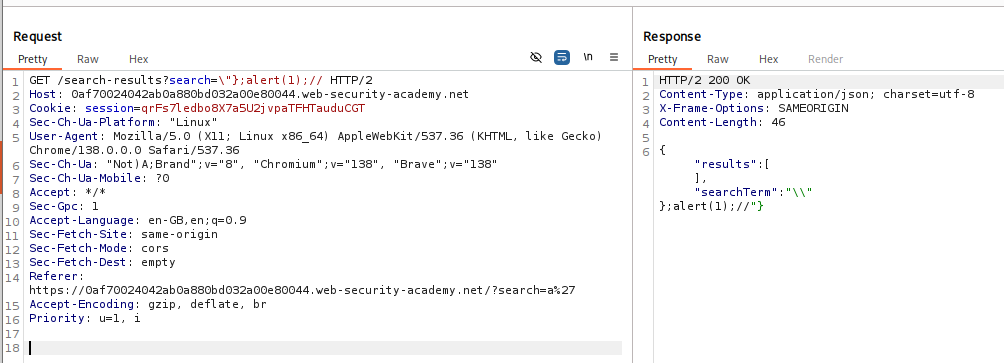Click the Content-Length response header

[x=722, y=122]
